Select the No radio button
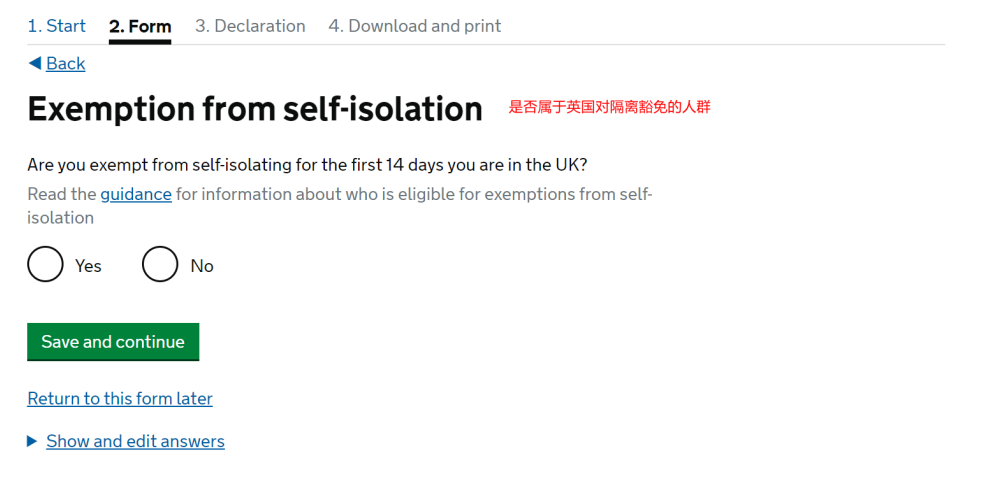The height and width of the screenshot is (479, 988). (160, 264)
